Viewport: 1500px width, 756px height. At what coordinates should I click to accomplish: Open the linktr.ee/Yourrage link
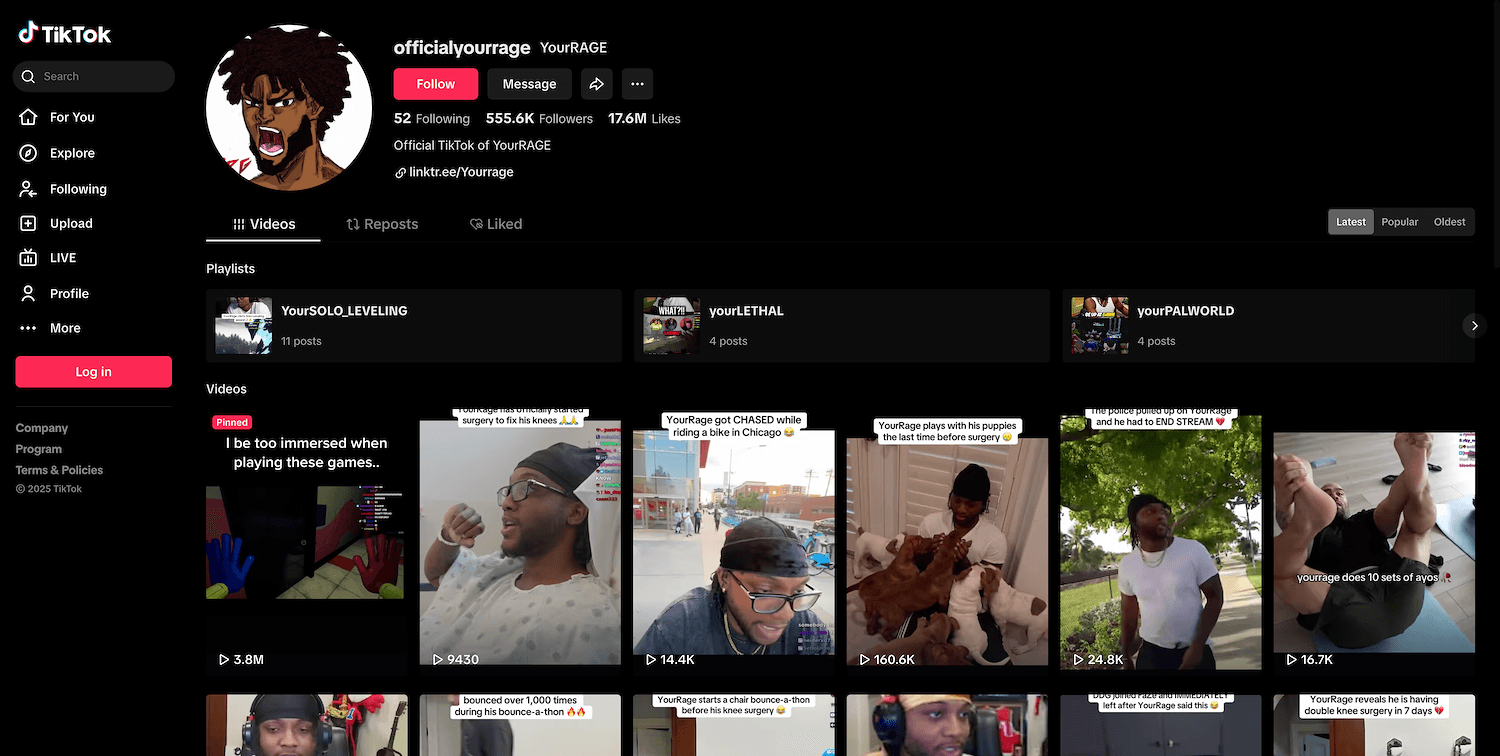point(460,172)
